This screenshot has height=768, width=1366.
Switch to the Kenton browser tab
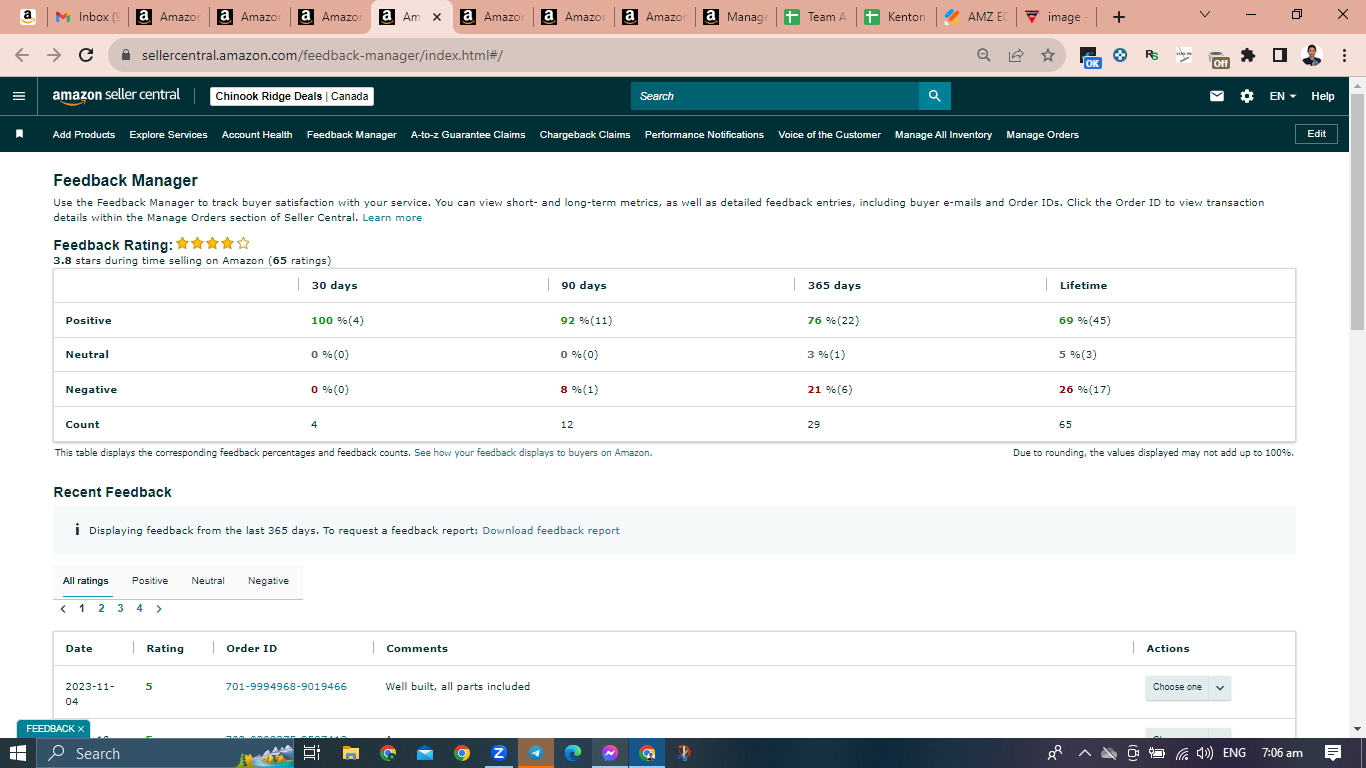point(897,17)
